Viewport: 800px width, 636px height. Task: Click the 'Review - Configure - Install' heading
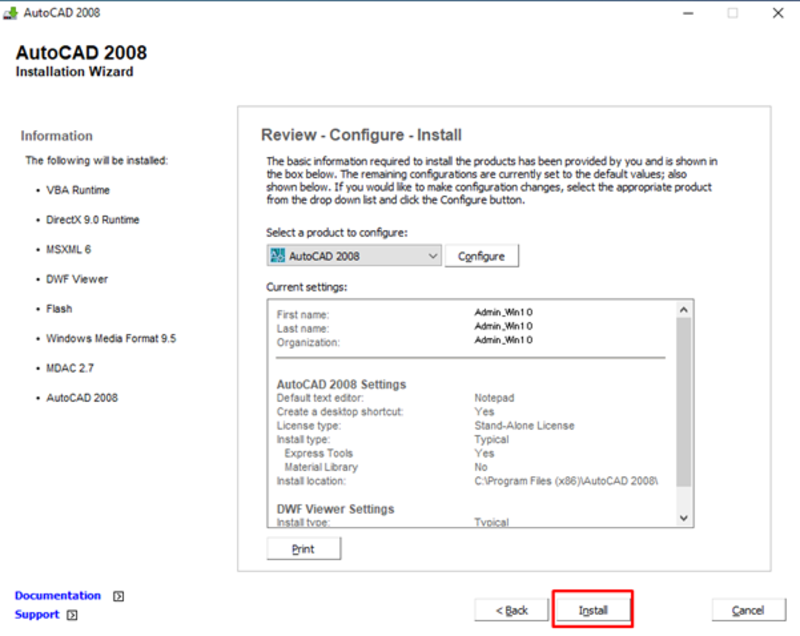click(361, 135)
